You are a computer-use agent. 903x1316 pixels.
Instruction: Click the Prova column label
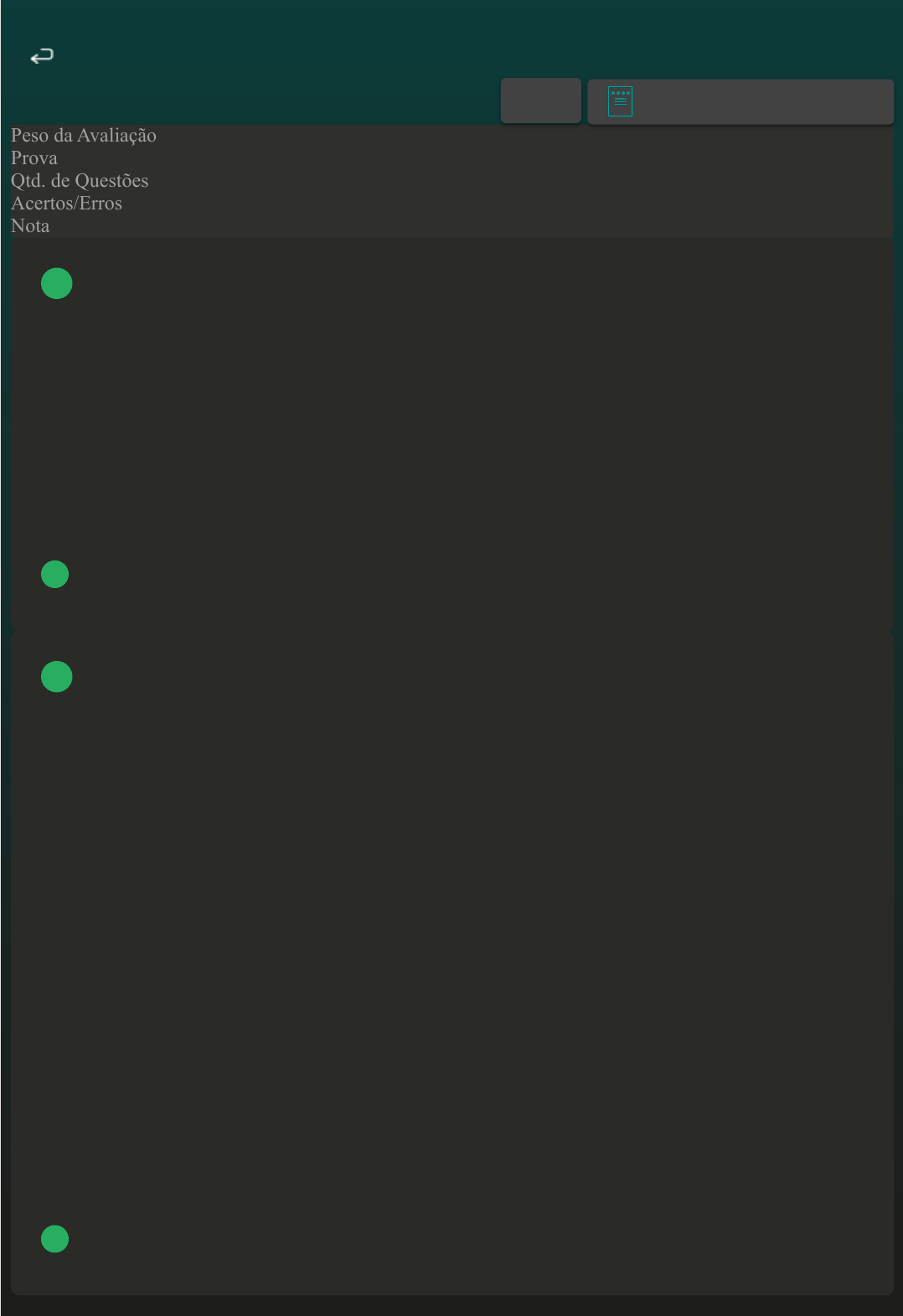(x=34, y=158)
